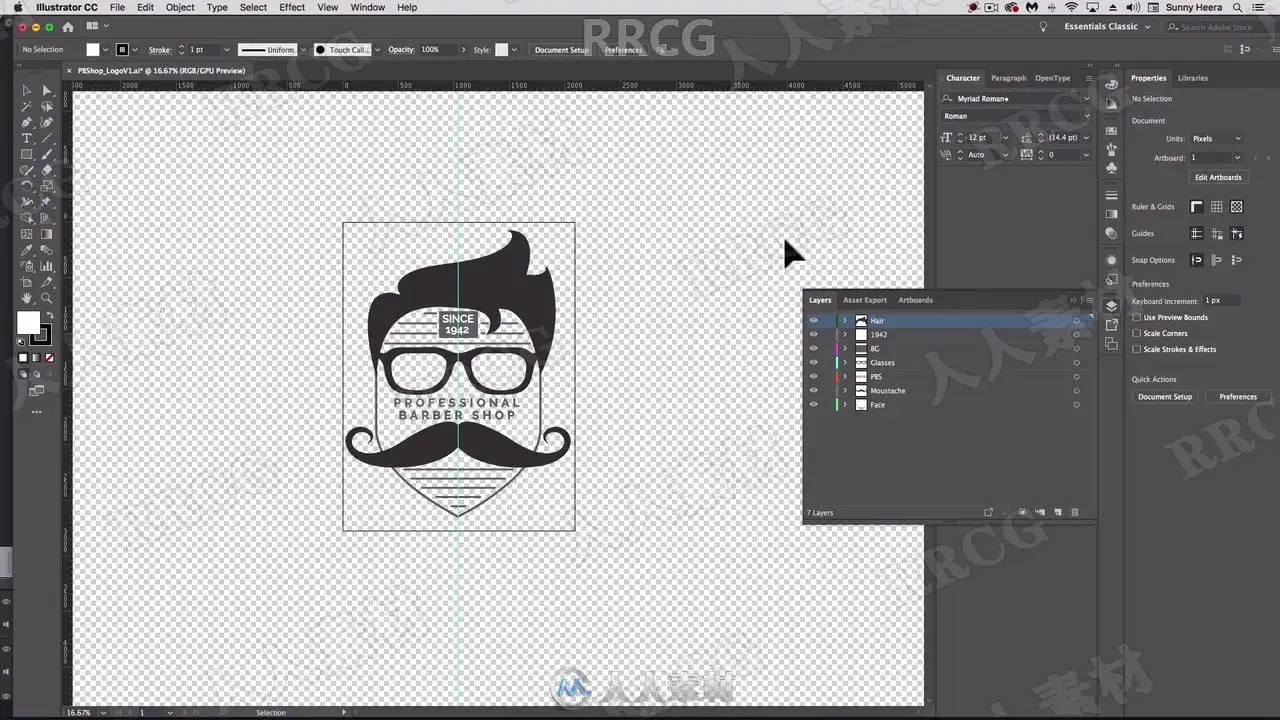Expand the Hair layer
Image resolution: width=1280 pixels, height=720 pixels.
[x=845, y=321]
